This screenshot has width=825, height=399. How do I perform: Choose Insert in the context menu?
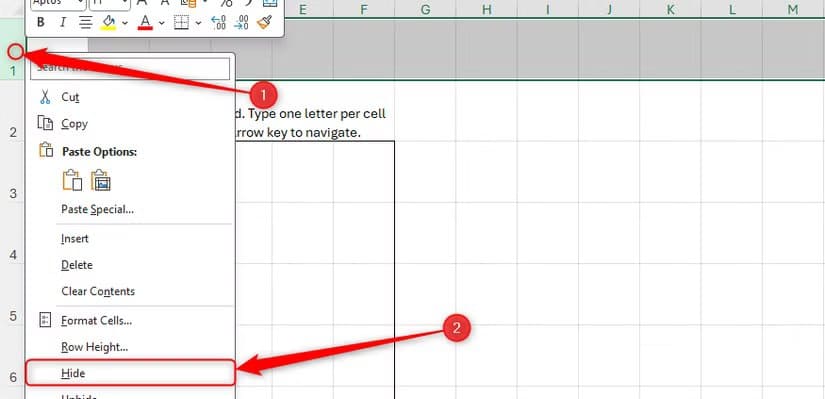point(130,238)
